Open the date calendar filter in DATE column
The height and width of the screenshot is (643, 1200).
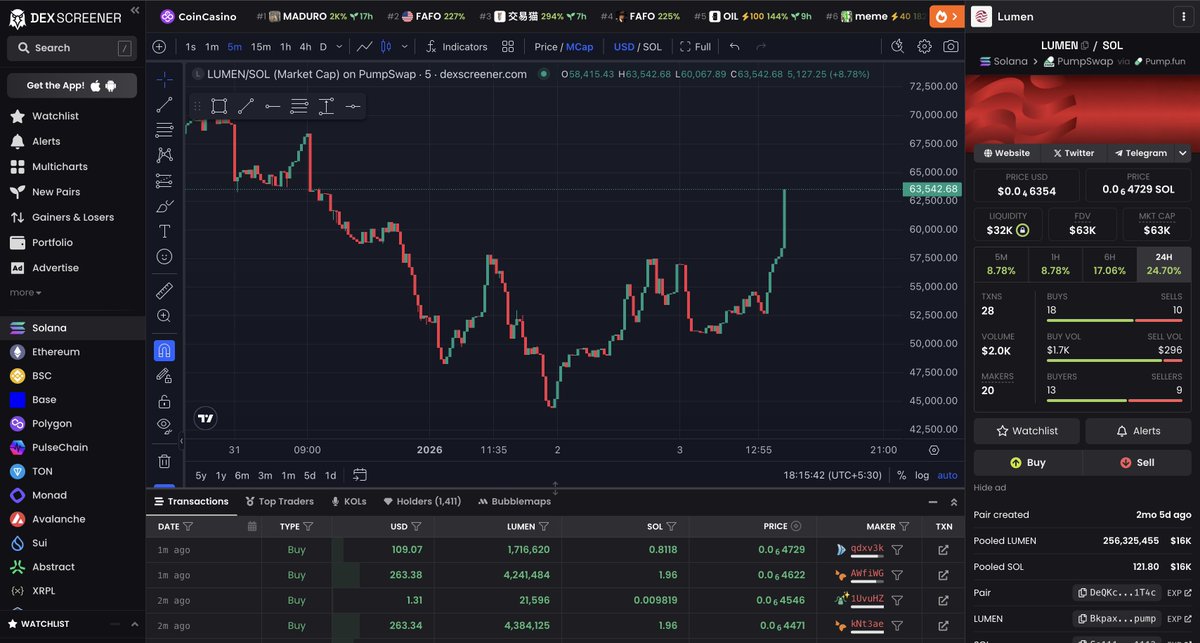pos(252,526)
